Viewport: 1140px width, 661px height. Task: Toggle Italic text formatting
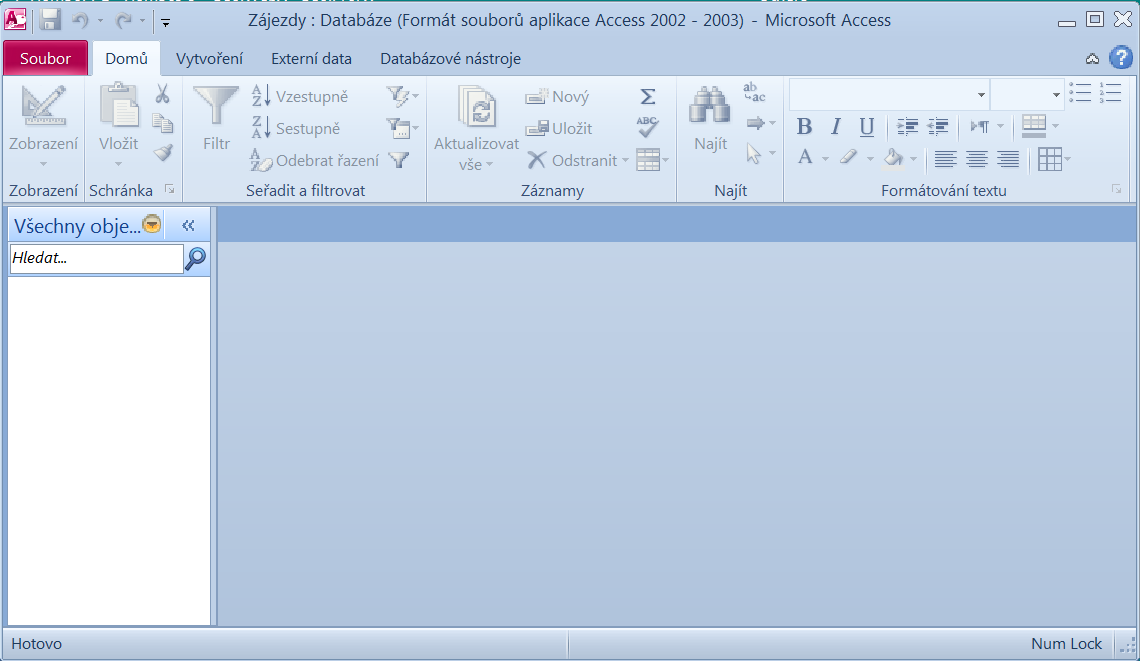(836, 127)
